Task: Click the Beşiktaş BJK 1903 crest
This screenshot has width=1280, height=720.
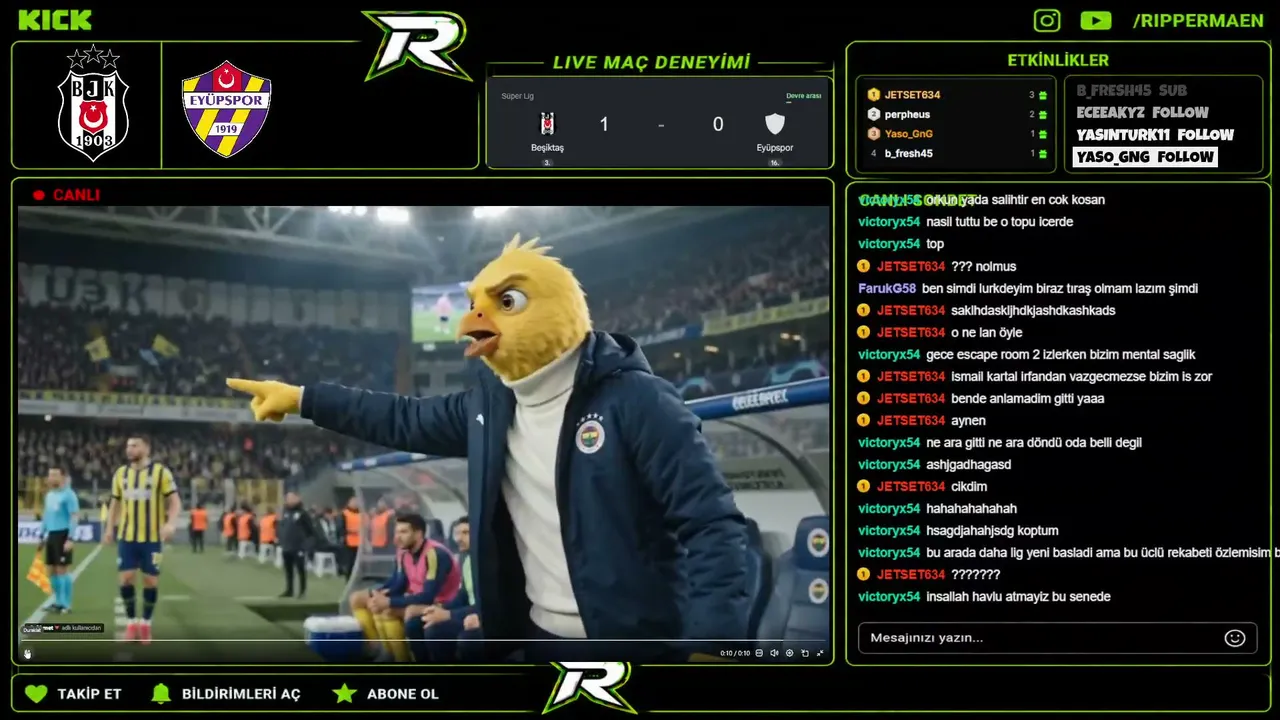Action: [x=92, y=103]
